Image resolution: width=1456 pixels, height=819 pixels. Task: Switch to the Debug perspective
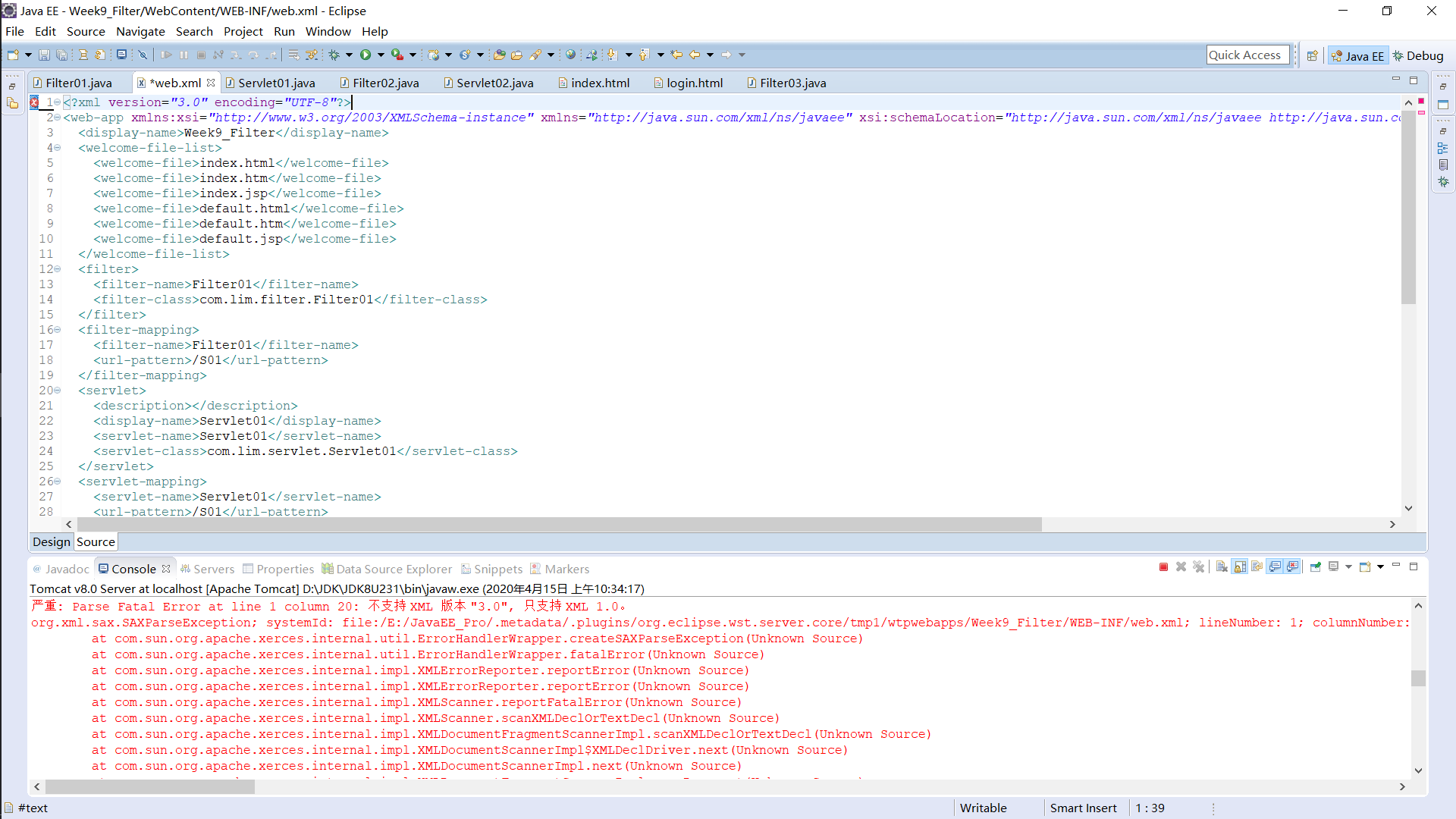point(1417,55)
